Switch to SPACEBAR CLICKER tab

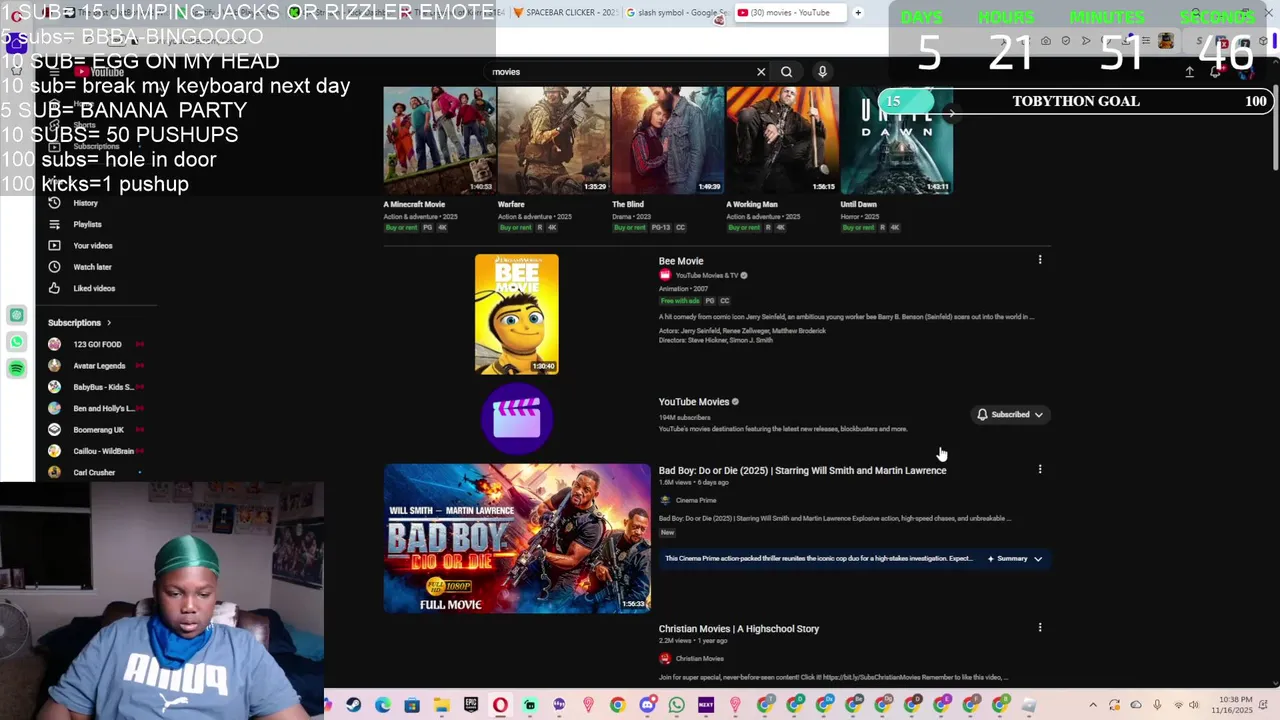pyautogui.click(x=565, y=13)
